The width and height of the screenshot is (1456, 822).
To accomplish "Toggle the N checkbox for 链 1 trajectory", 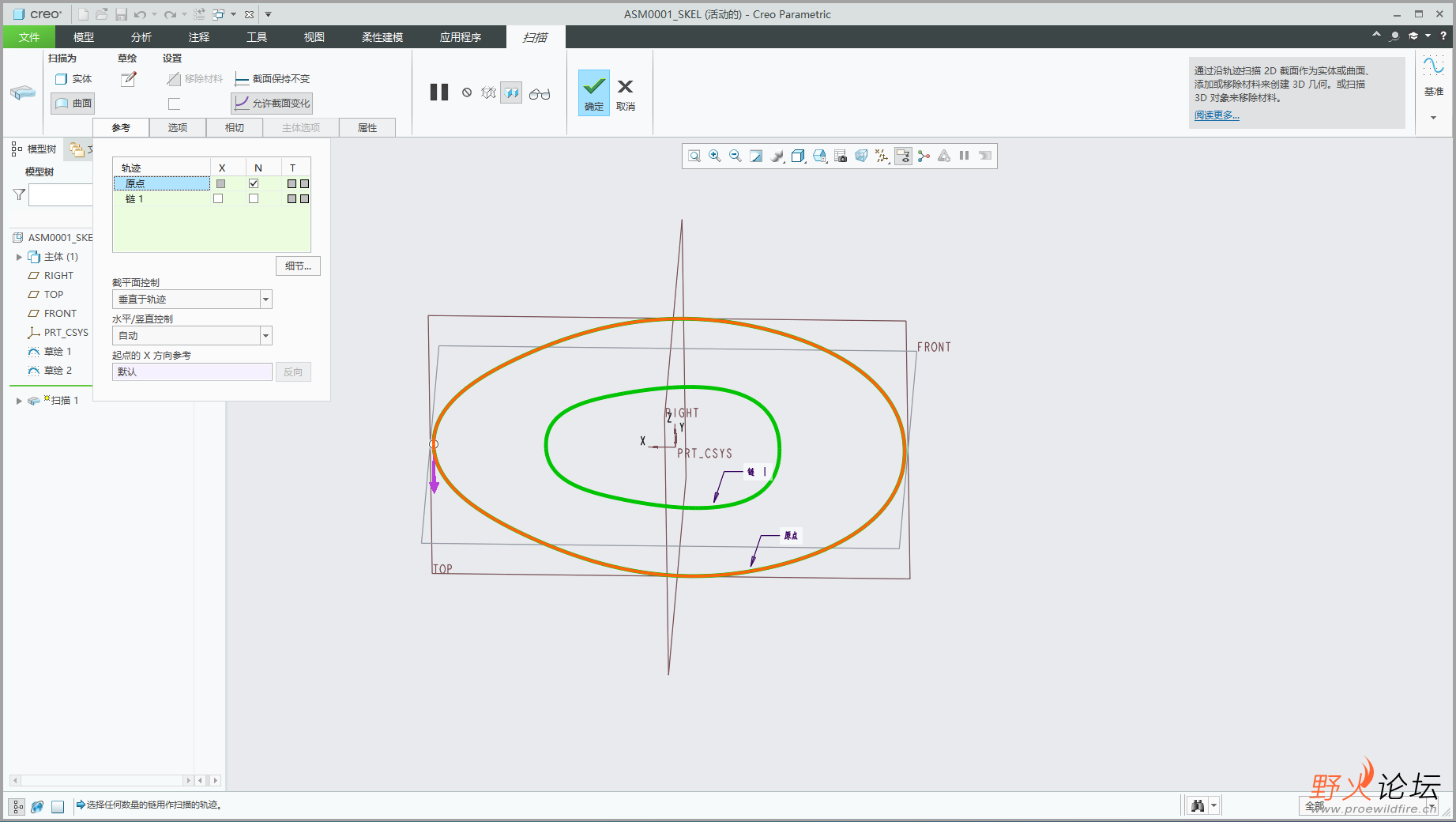I will [x=254, y=198].
